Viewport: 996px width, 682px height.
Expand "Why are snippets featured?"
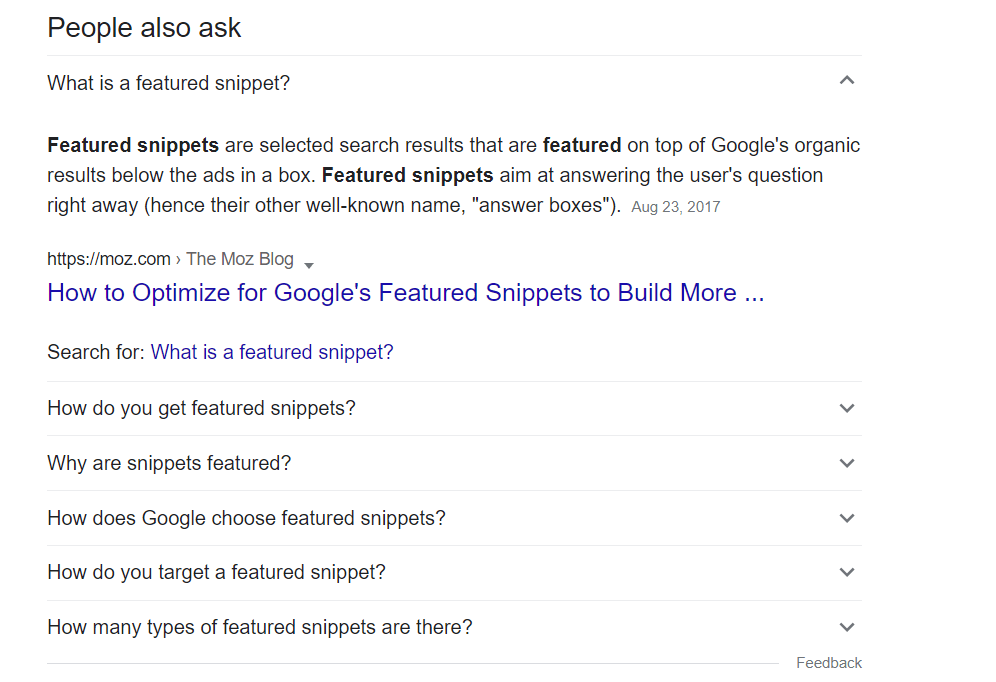[x=847, y=463]
